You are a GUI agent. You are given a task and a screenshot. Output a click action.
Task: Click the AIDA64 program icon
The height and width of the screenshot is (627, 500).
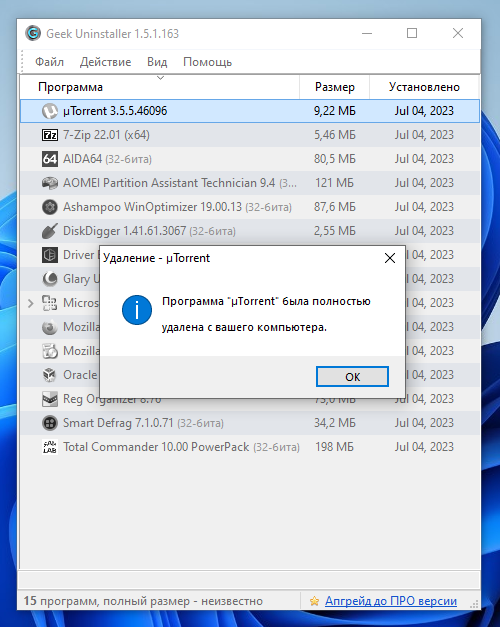(50, 159)
